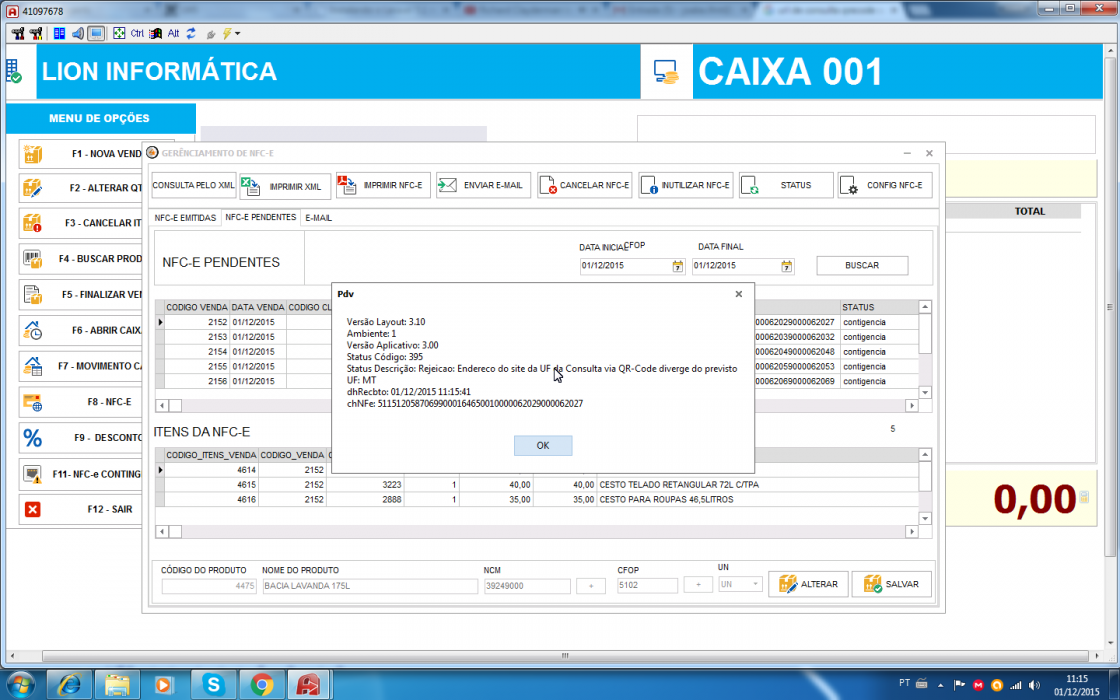The image size is (1120, 700).
Task: Click the IMPRIMIR NFC-E PDF icon
Action: click(x=346, y=185)
